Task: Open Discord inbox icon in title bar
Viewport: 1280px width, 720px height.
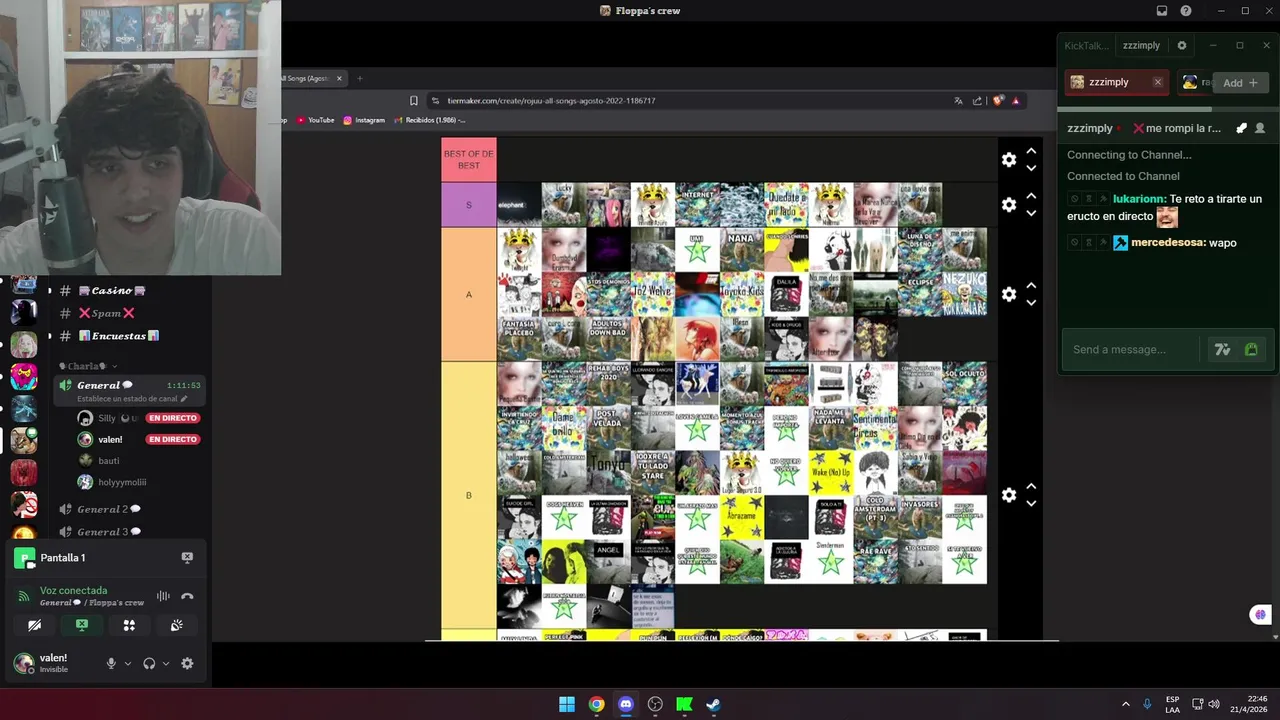Action: 1162,11
